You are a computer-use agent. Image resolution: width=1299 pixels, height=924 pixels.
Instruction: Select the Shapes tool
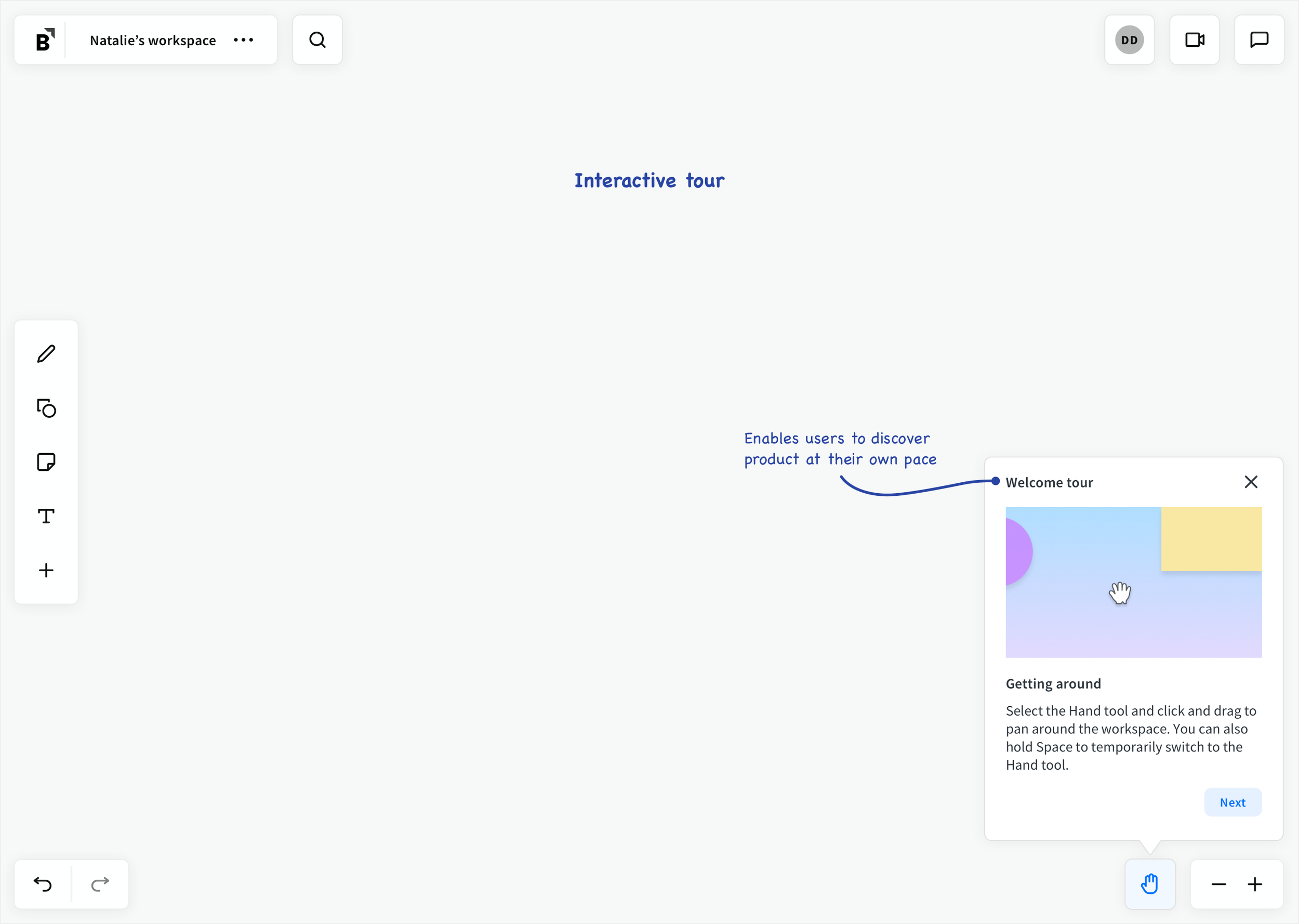click(46, 408)
